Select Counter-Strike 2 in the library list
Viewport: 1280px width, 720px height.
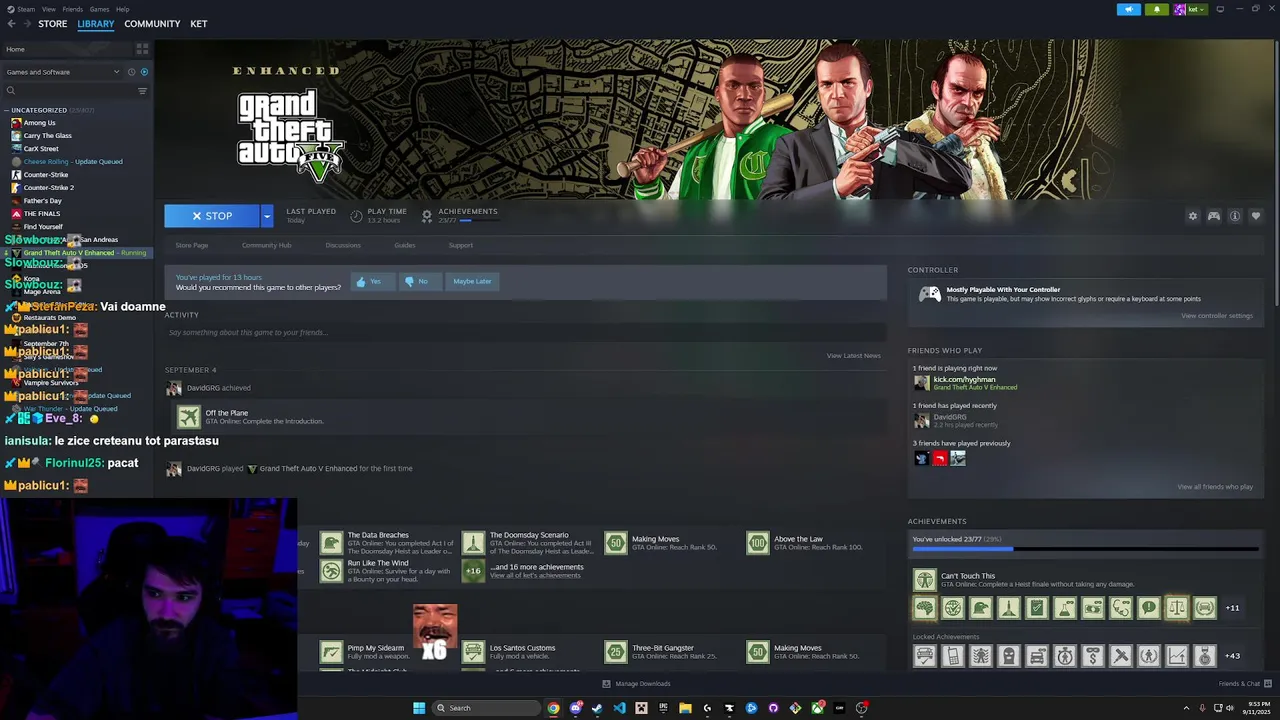click(48, 188)
